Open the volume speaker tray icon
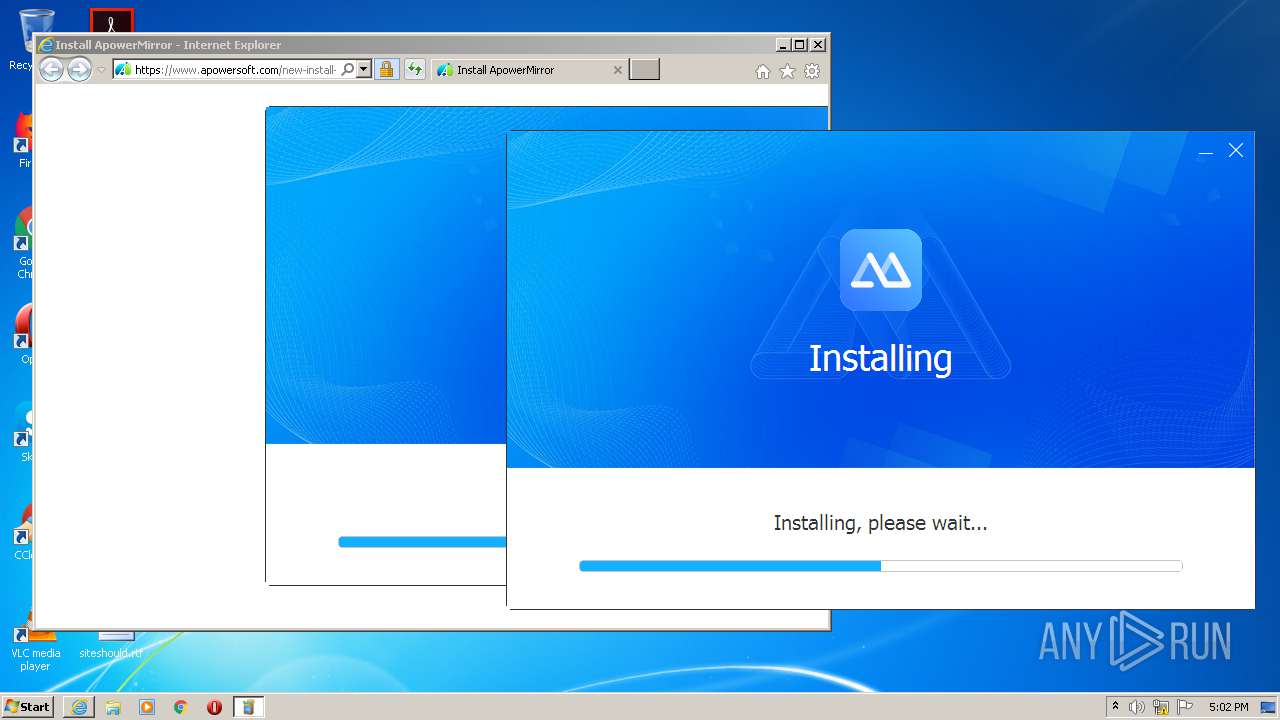The image size is (1280, 720). [x=1137, y=707]
